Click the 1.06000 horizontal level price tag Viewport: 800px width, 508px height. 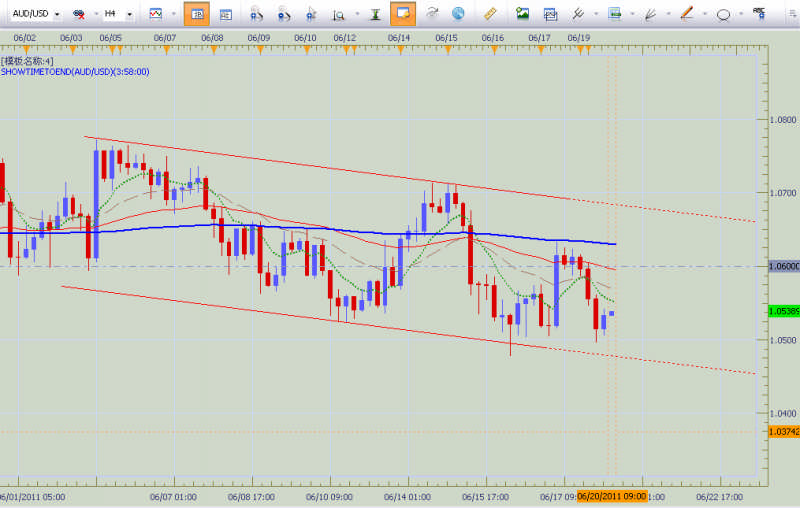click(x=784, y=266)
